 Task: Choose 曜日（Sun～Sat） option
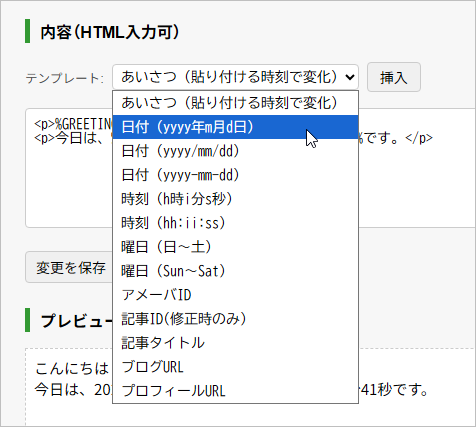coord(235,271)
